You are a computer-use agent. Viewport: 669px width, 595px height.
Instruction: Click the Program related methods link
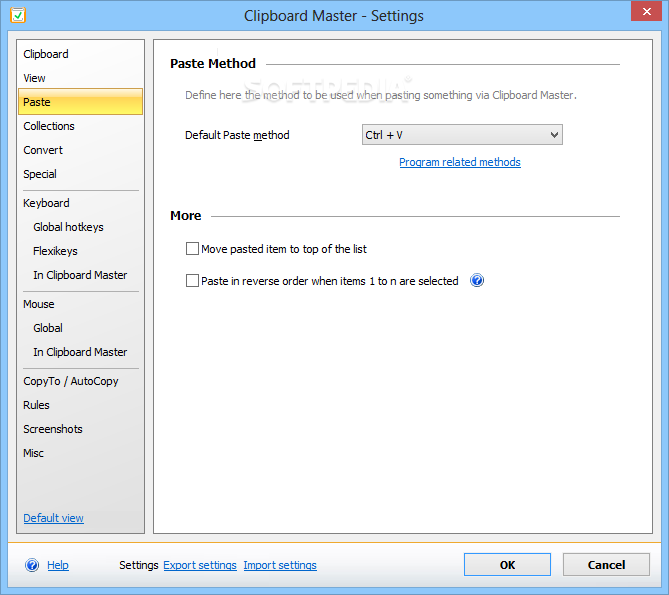pyautogui.click(x=460, y=162)
